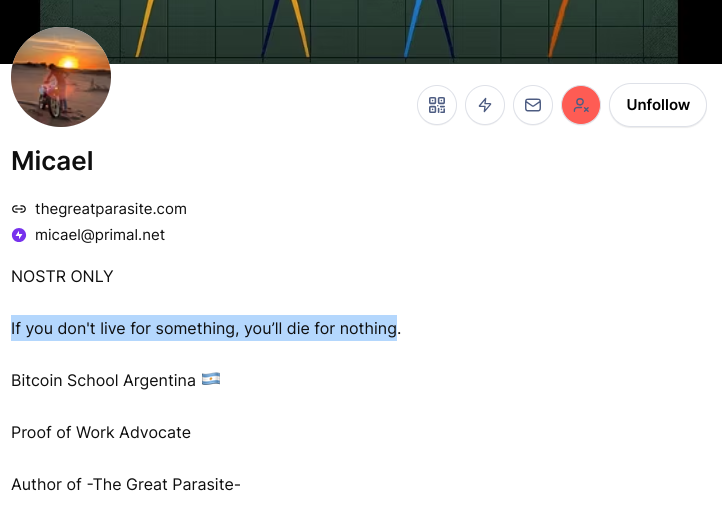Click the purple lightning badge icon

click(19, 235)
